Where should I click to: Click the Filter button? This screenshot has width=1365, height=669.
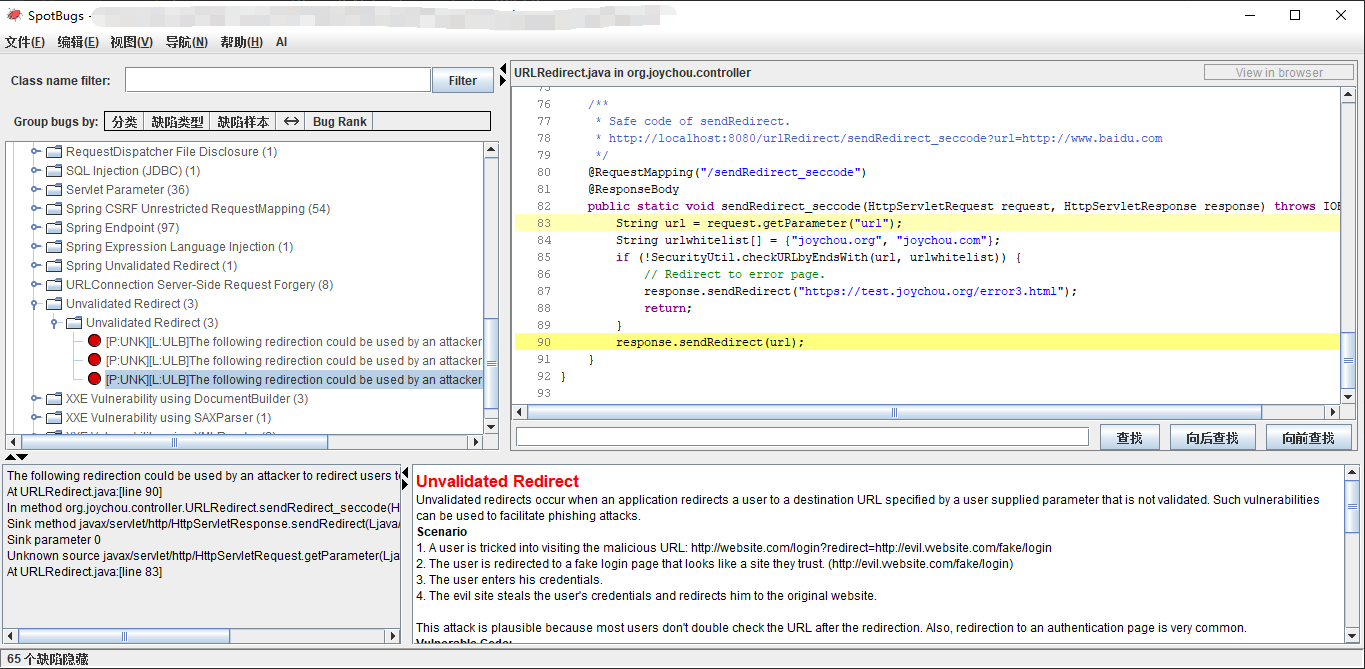[463, 81]
